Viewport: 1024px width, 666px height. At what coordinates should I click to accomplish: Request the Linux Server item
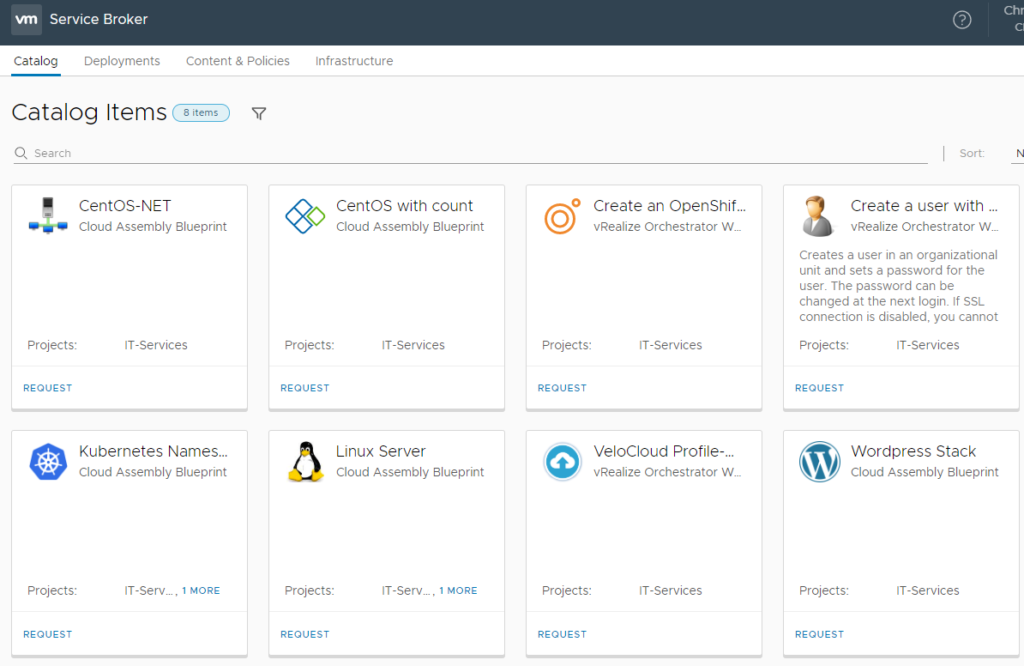(x=305, y=634)
